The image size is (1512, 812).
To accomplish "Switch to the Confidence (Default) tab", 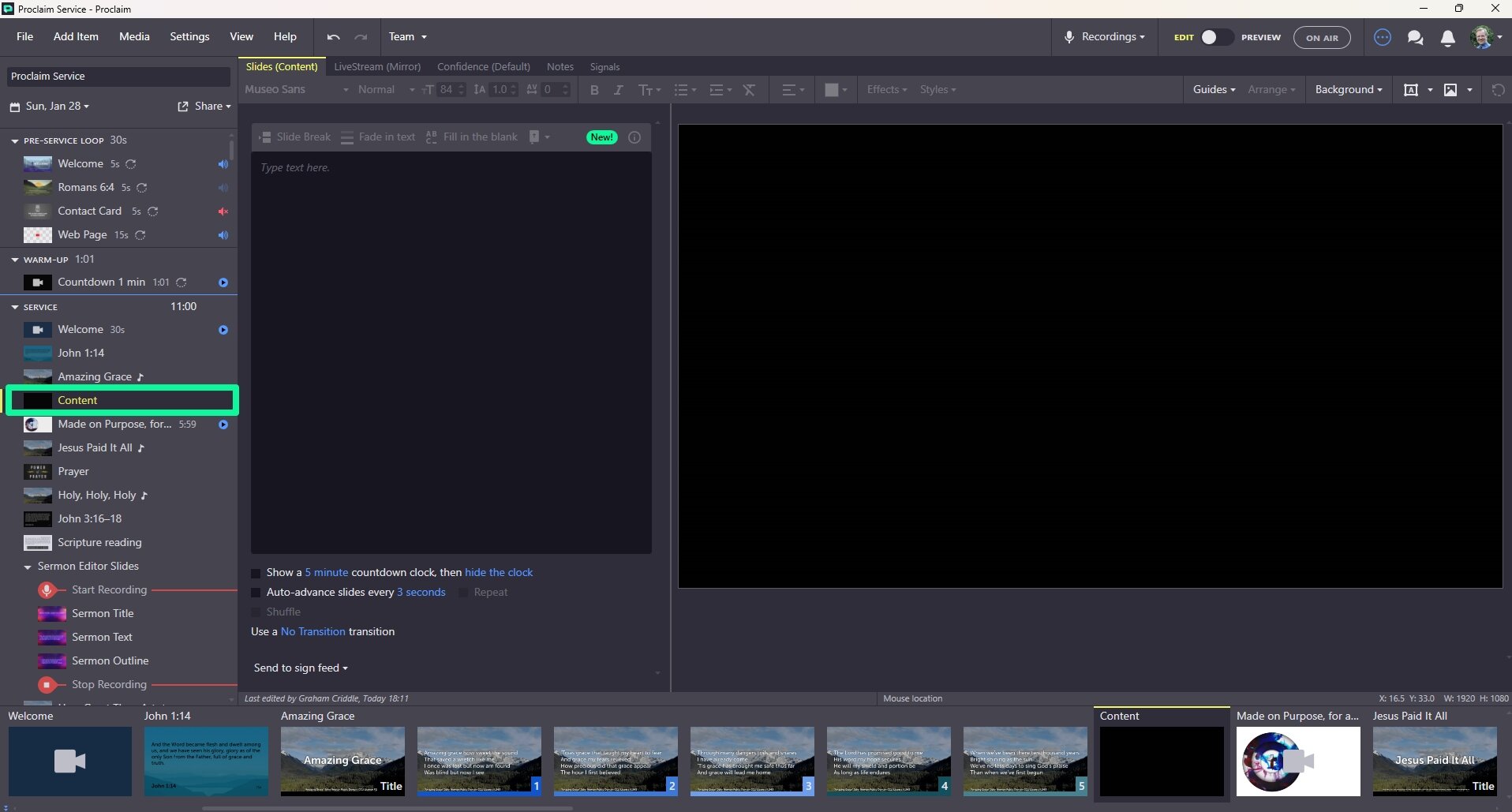I will tap(483, 66).
